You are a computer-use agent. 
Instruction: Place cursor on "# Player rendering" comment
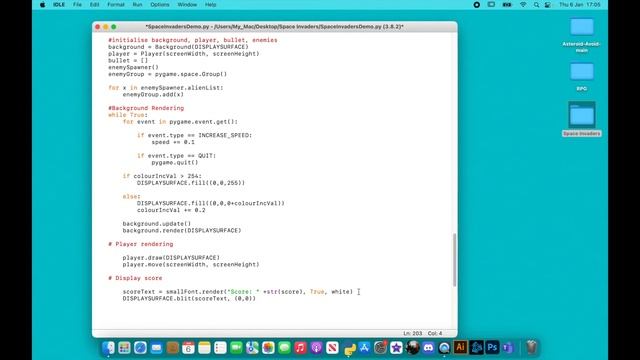(141, 244)
